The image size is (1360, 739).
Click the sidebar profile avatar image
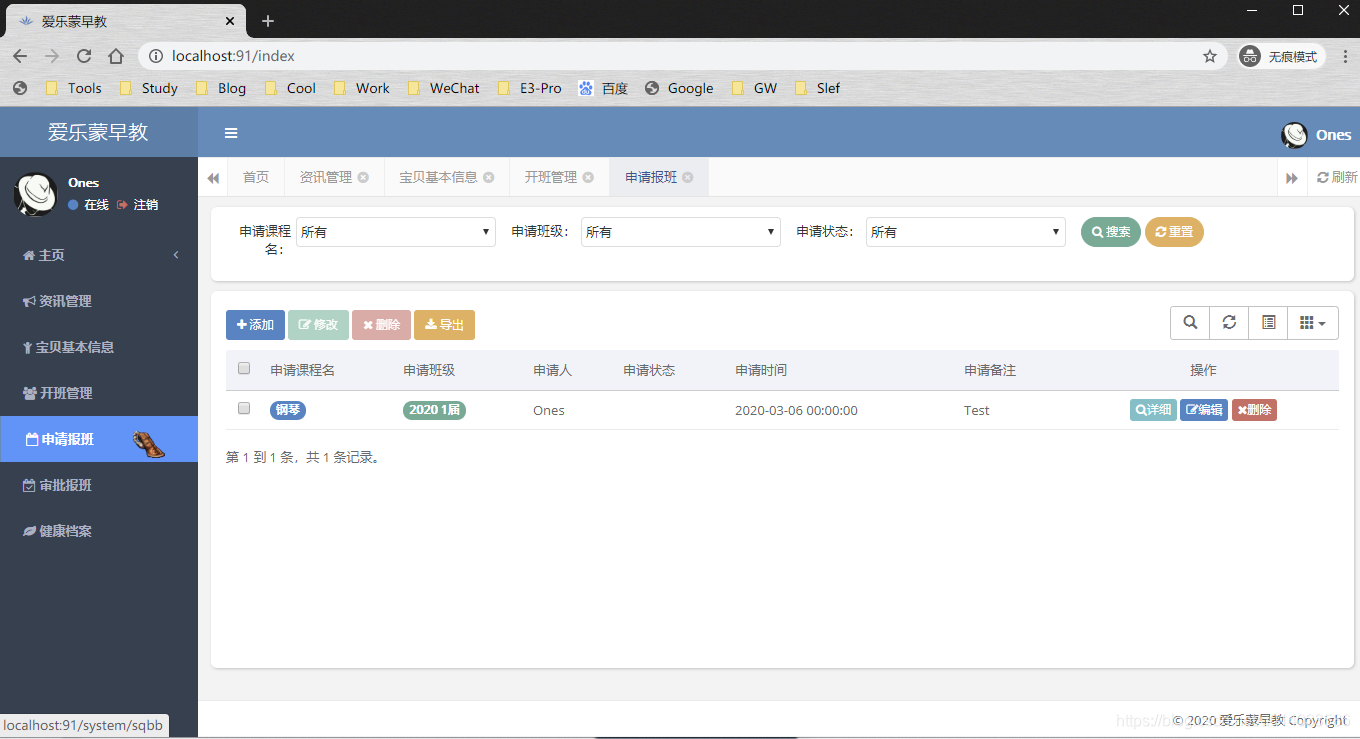(x=35, y=194)
